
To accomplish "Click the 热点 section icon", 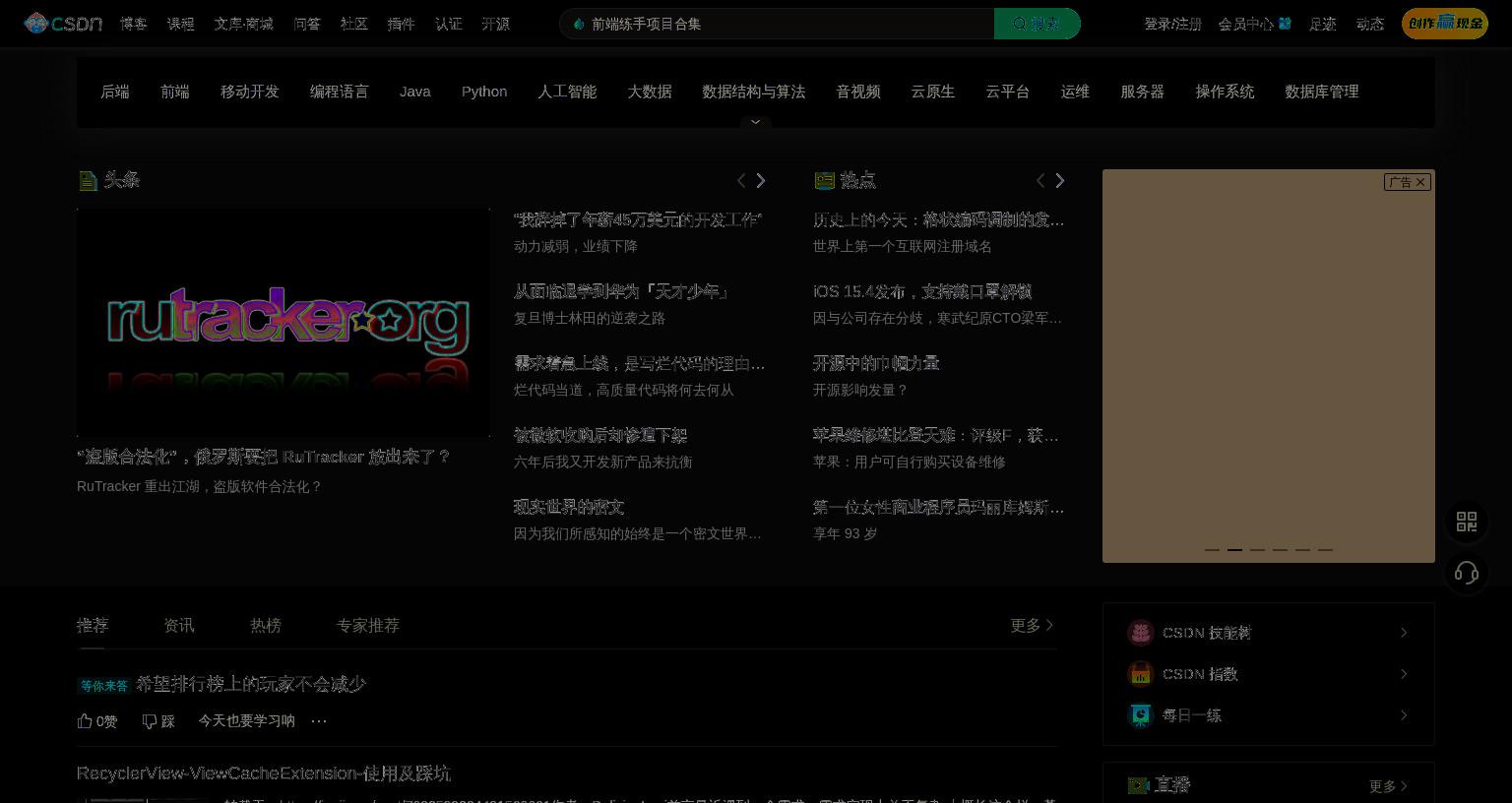I will click(x=824, y=180).
